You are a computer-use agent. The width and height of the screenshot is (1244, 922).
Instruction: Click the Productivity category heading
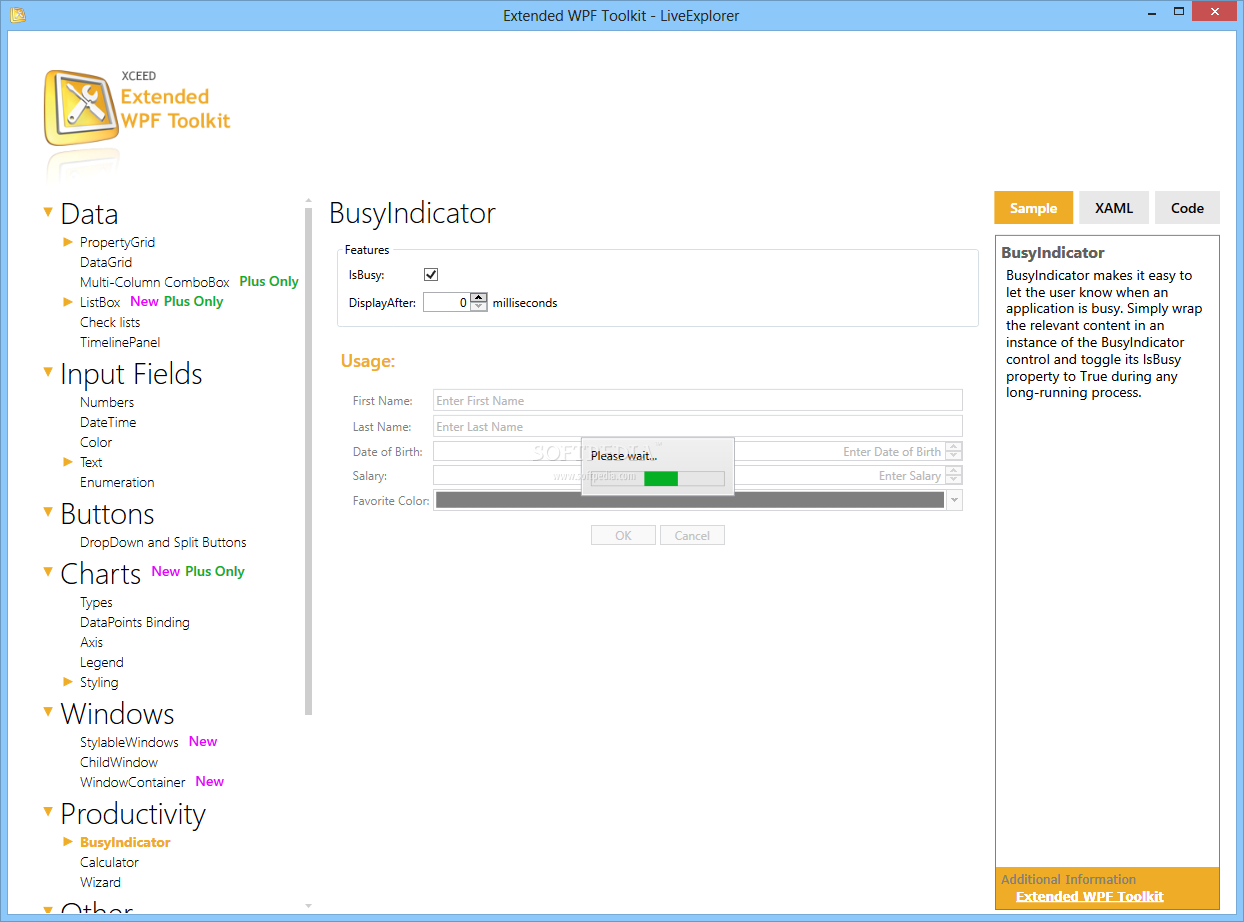point(133,813)
